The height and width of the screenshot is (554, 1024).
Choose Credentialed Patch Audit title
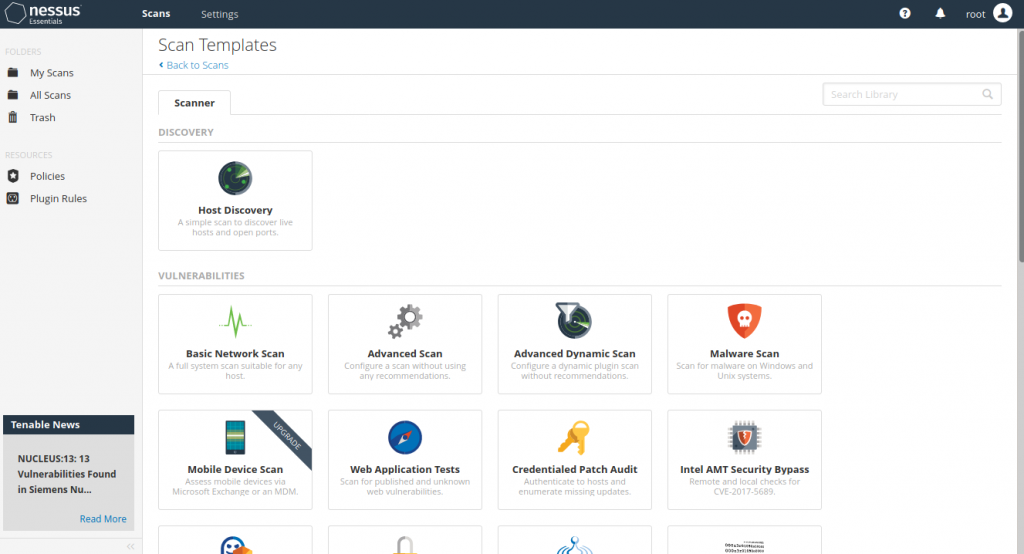(x=575, y=469)
